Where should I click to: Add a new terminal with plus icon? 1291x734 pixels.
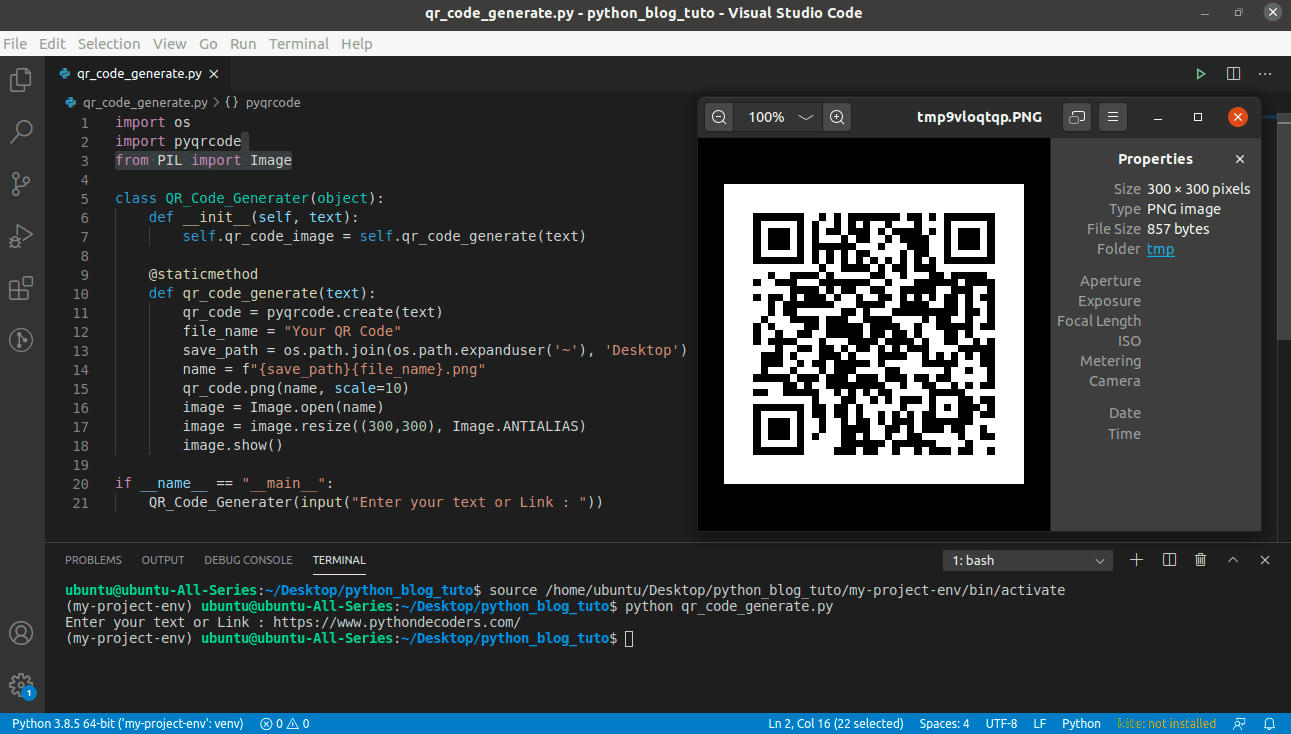click(x=1136, y=560)
